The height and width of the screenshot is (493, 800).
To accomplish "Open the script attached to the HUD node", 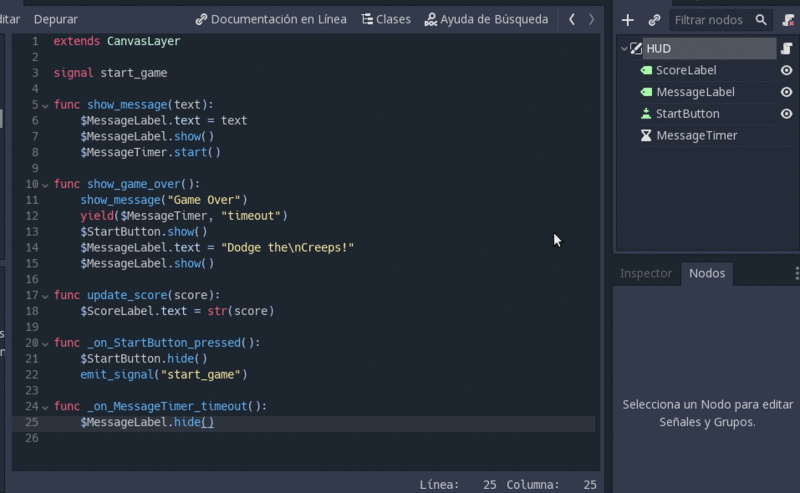I will (786, 48).
